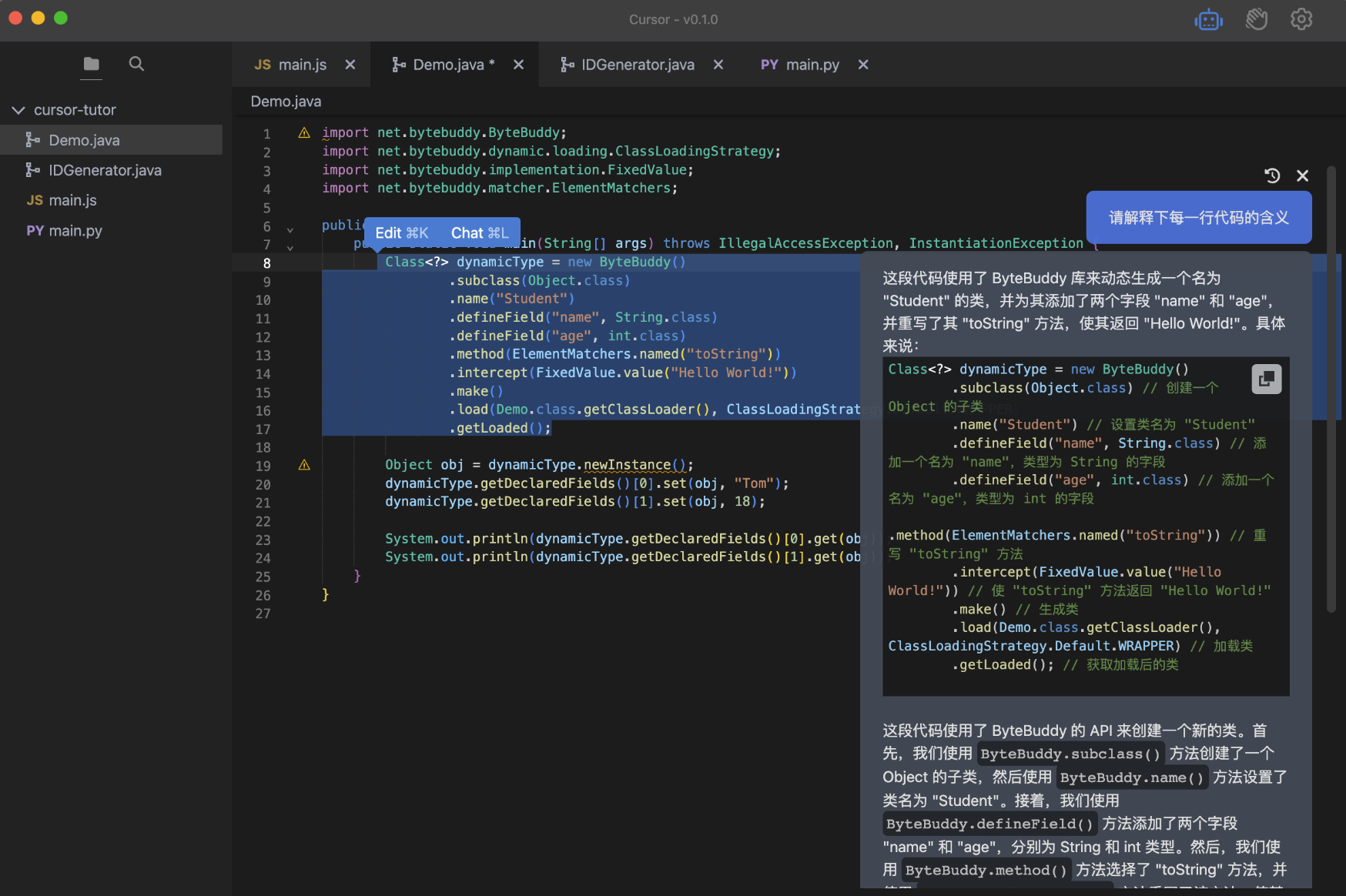Click the waving hand feedback icon
Screen dimensions: 1346x896
(1256, 19)
